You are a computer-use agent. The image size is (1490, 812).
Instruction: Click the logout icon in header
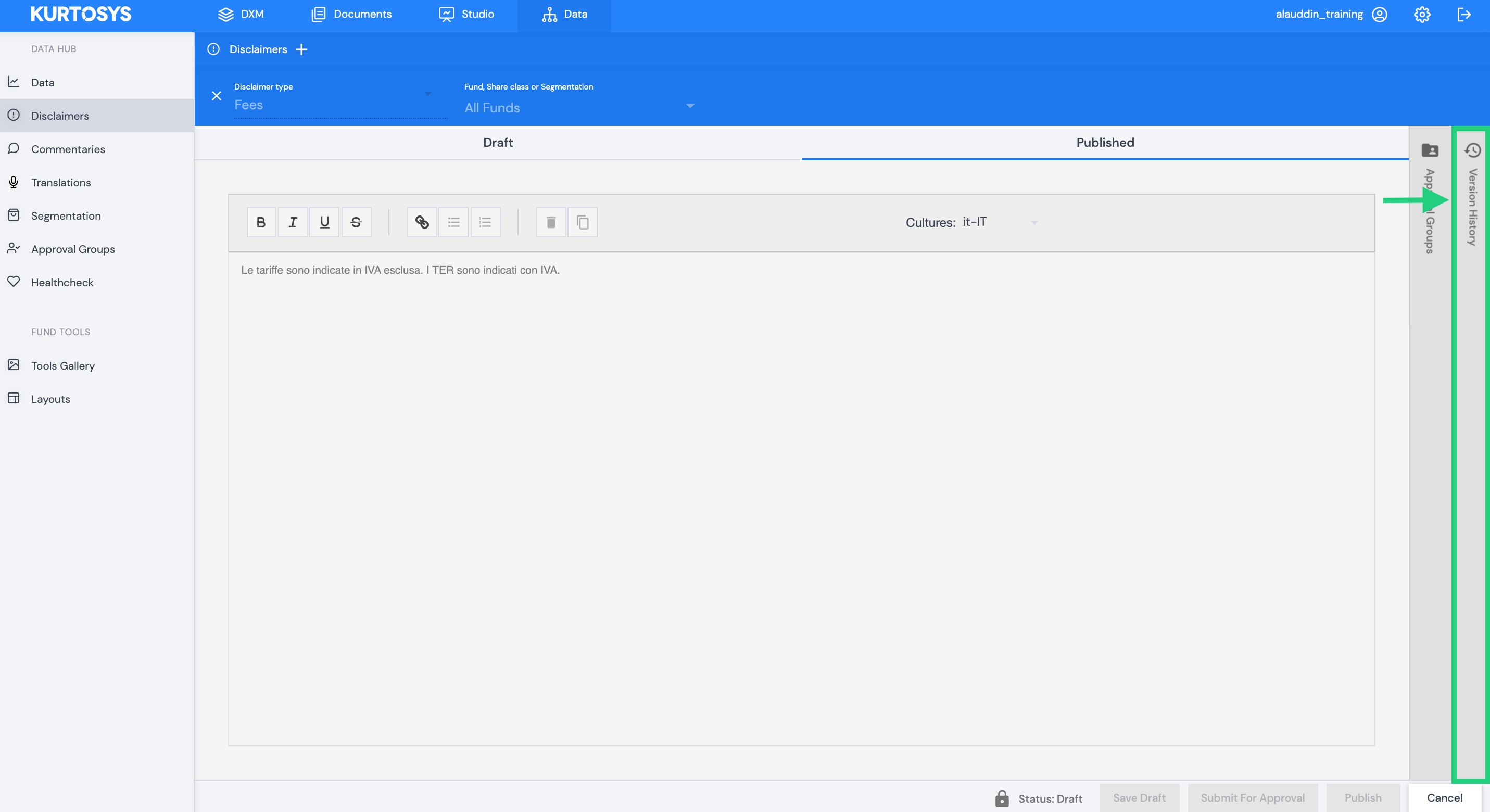(x=1464, y=15)
